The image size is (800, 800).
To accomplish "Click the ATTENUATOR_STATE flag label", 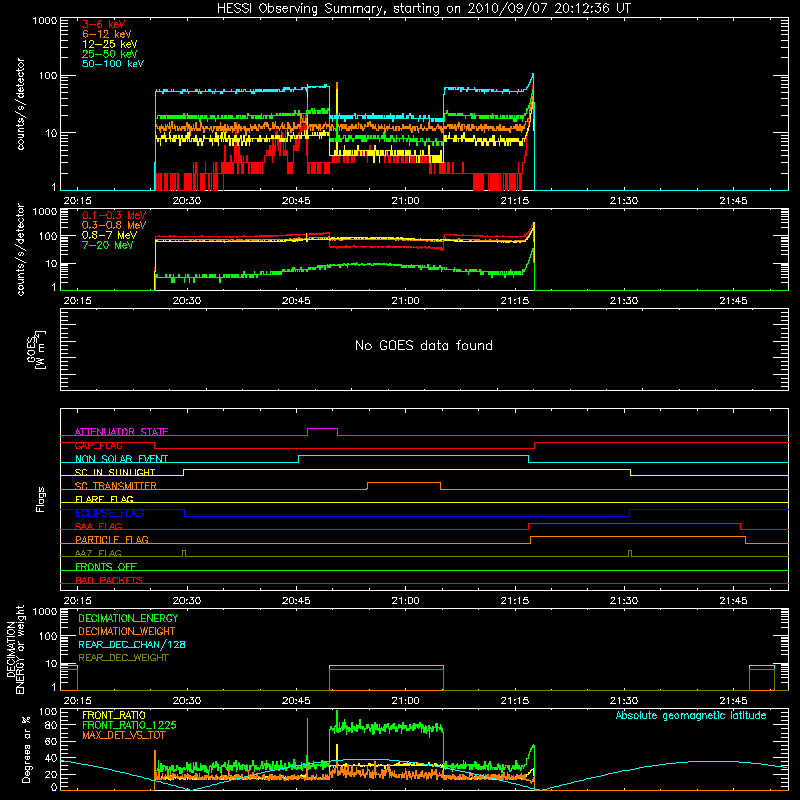I will pyautogui.click(x=121, y=432).
